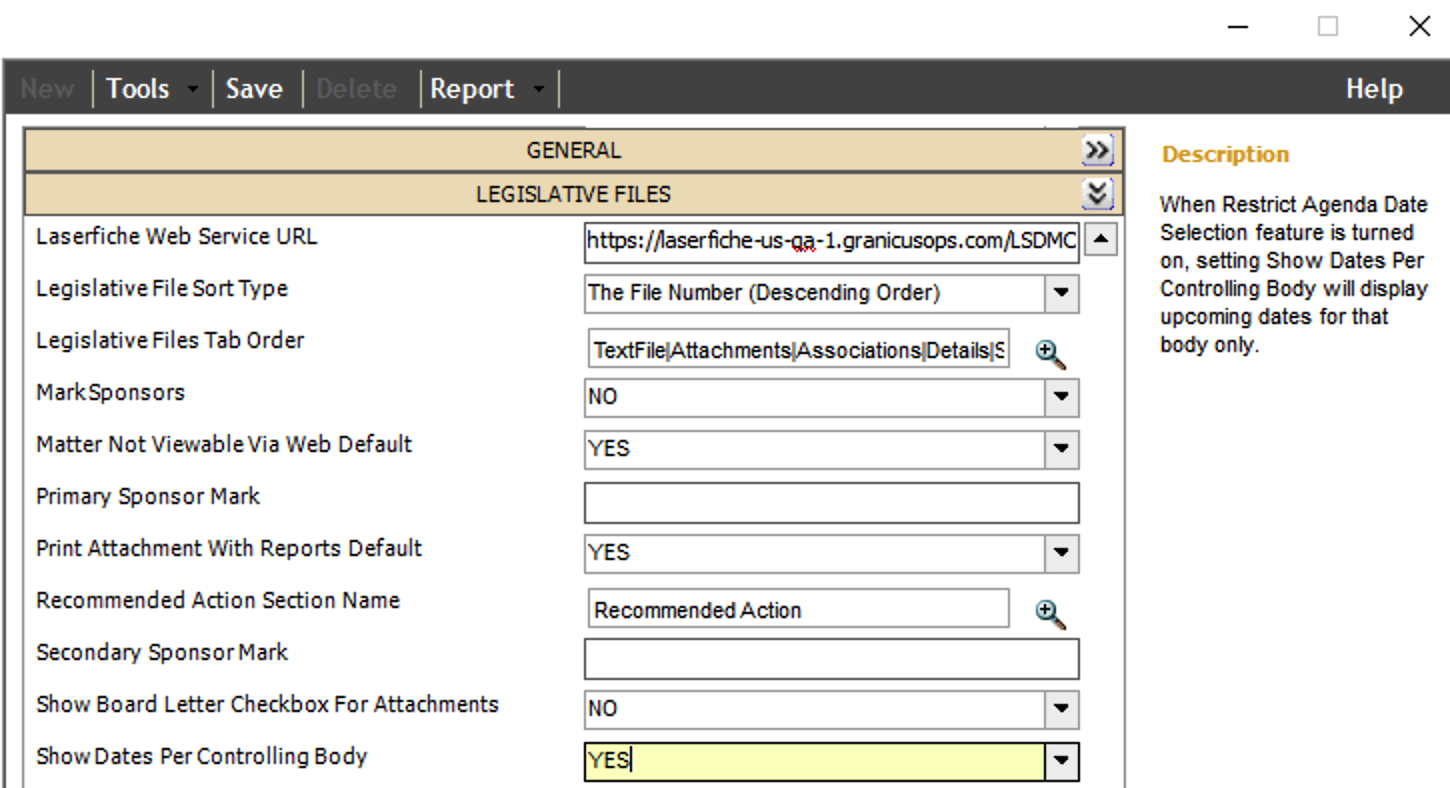Open lookup for Recommended Action Section Name
The height and width of the screenshot is (788, 1450).
1050,614
